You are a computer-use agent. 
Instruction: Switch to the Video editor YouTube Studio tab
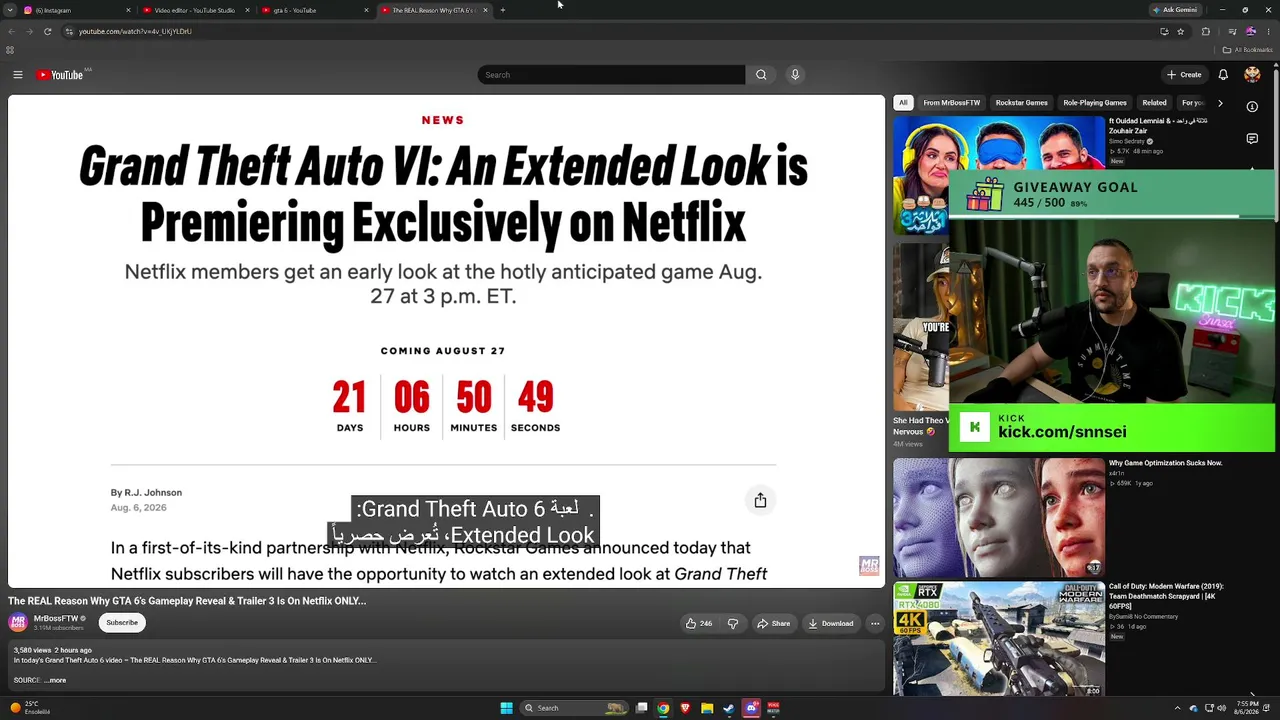[194, 10]
